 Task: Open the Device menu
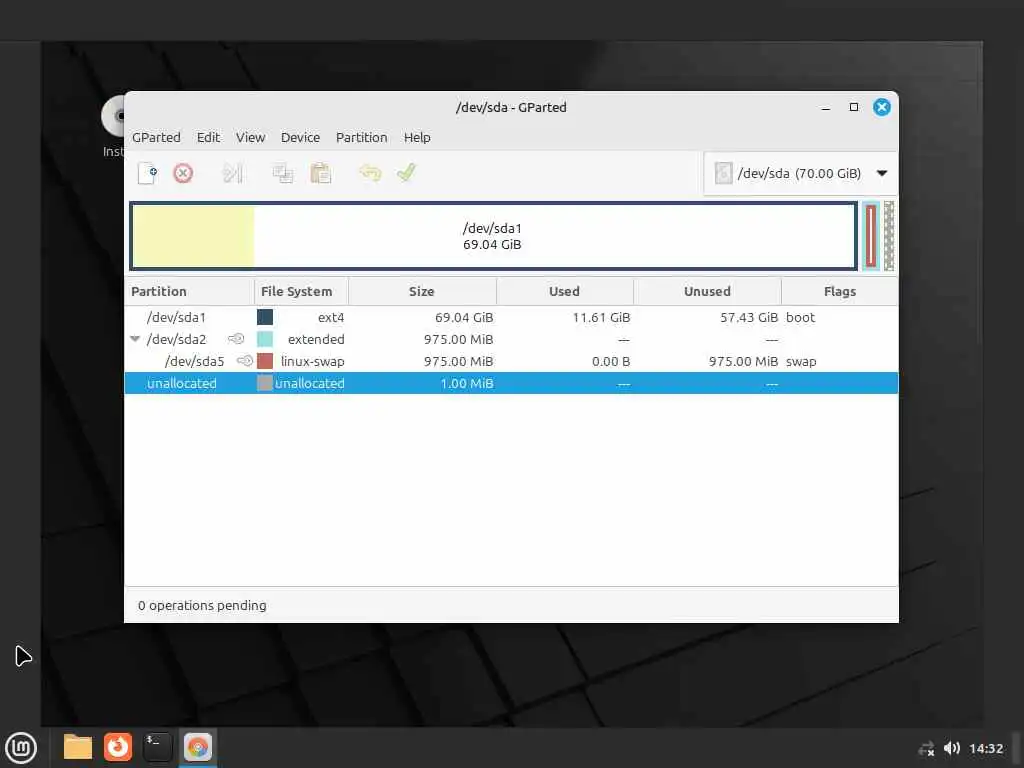300,137
